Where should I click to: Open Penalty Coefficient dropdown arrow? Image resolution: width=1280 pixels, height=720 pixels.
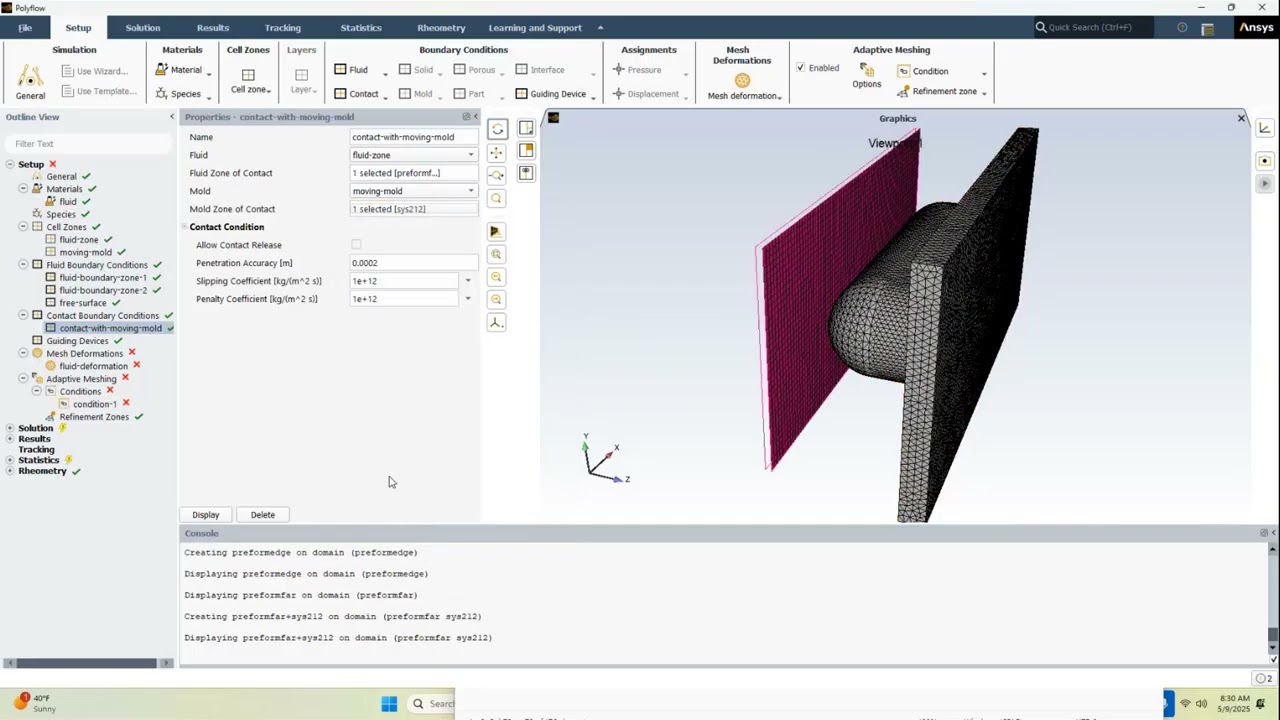[x=468, y=299]
